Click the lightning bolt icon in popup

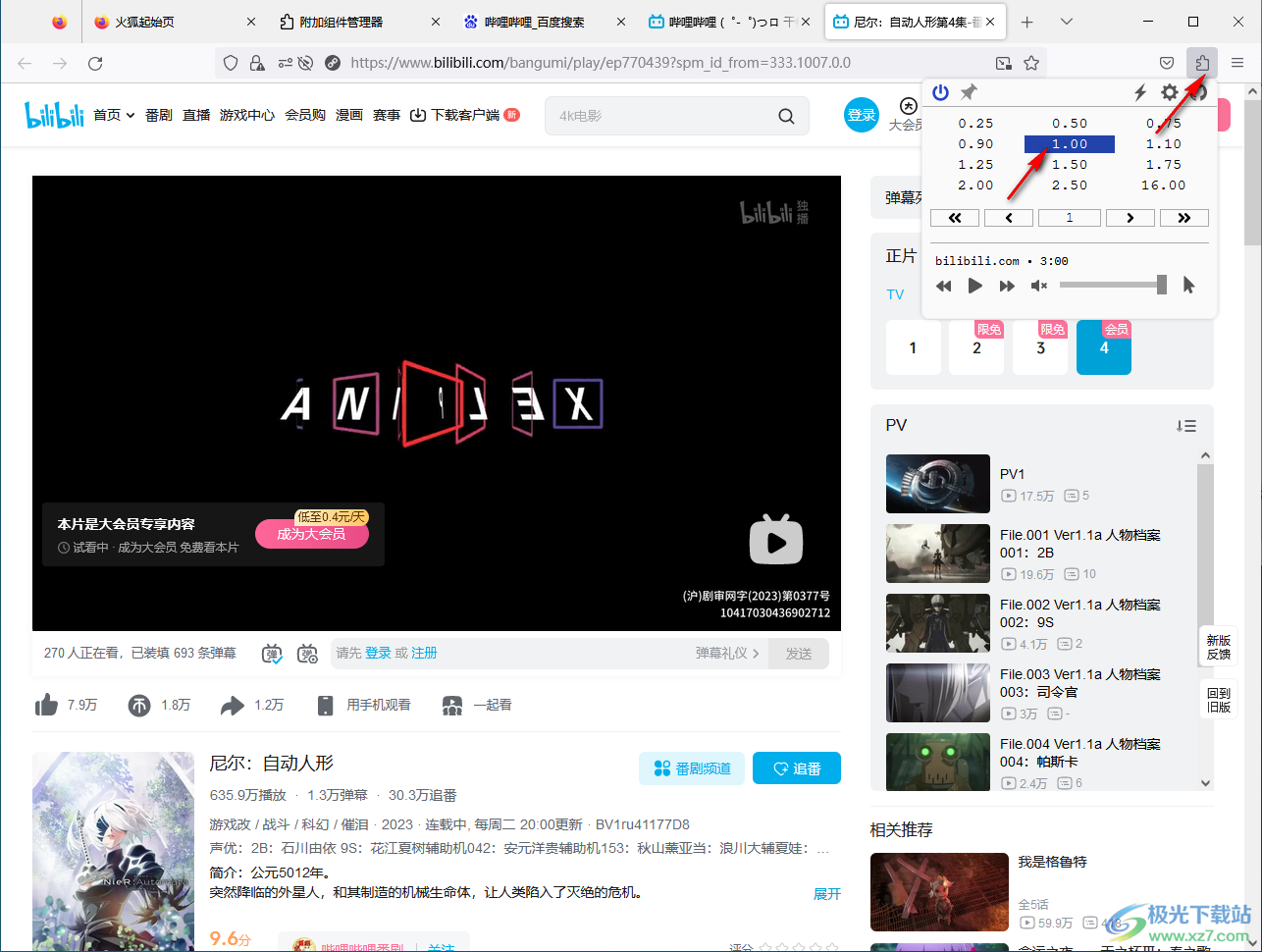coord(1140,92)
